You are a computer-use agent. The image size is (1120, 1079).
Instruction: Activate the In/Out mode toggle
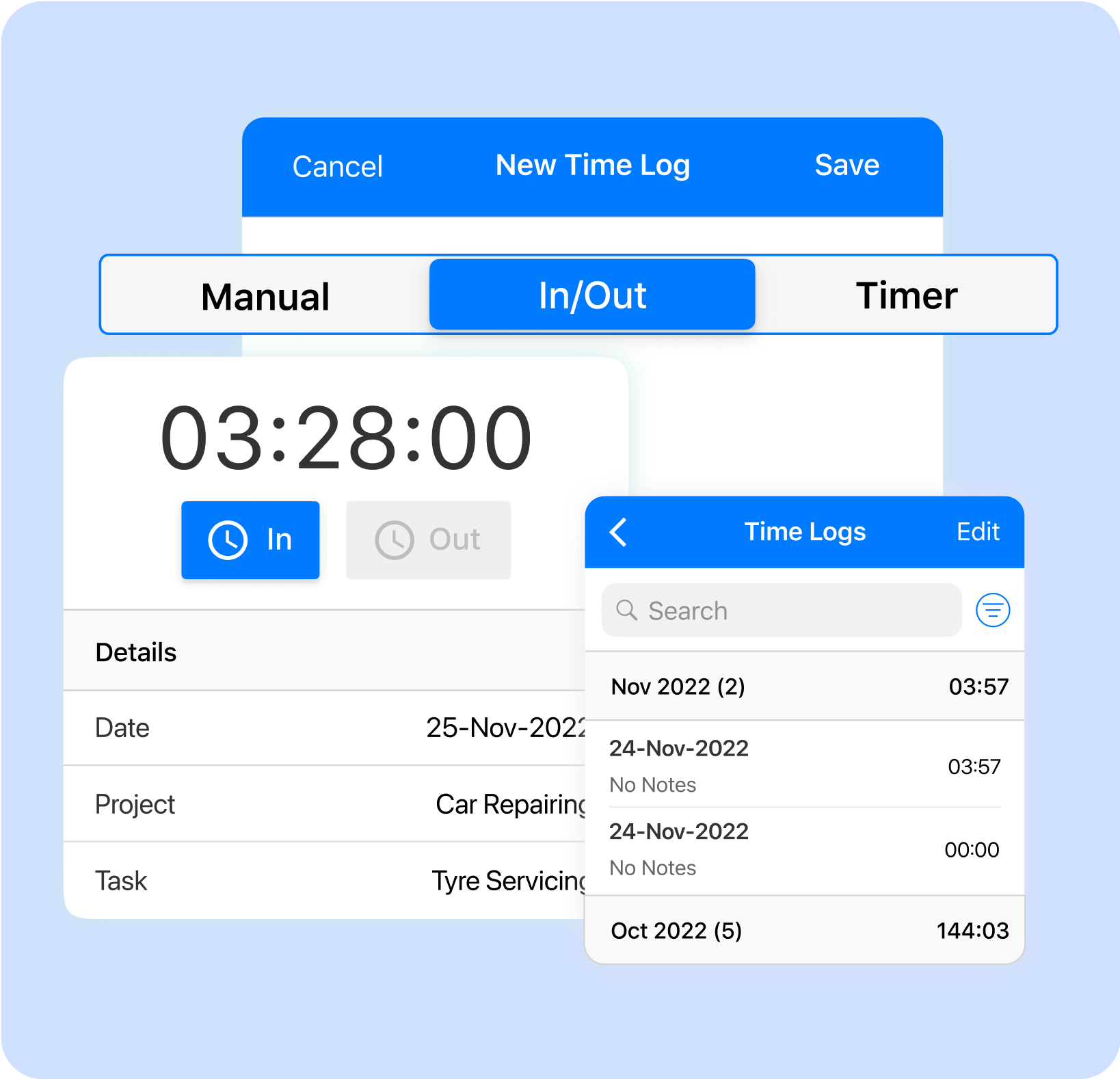tap(591, 295)
